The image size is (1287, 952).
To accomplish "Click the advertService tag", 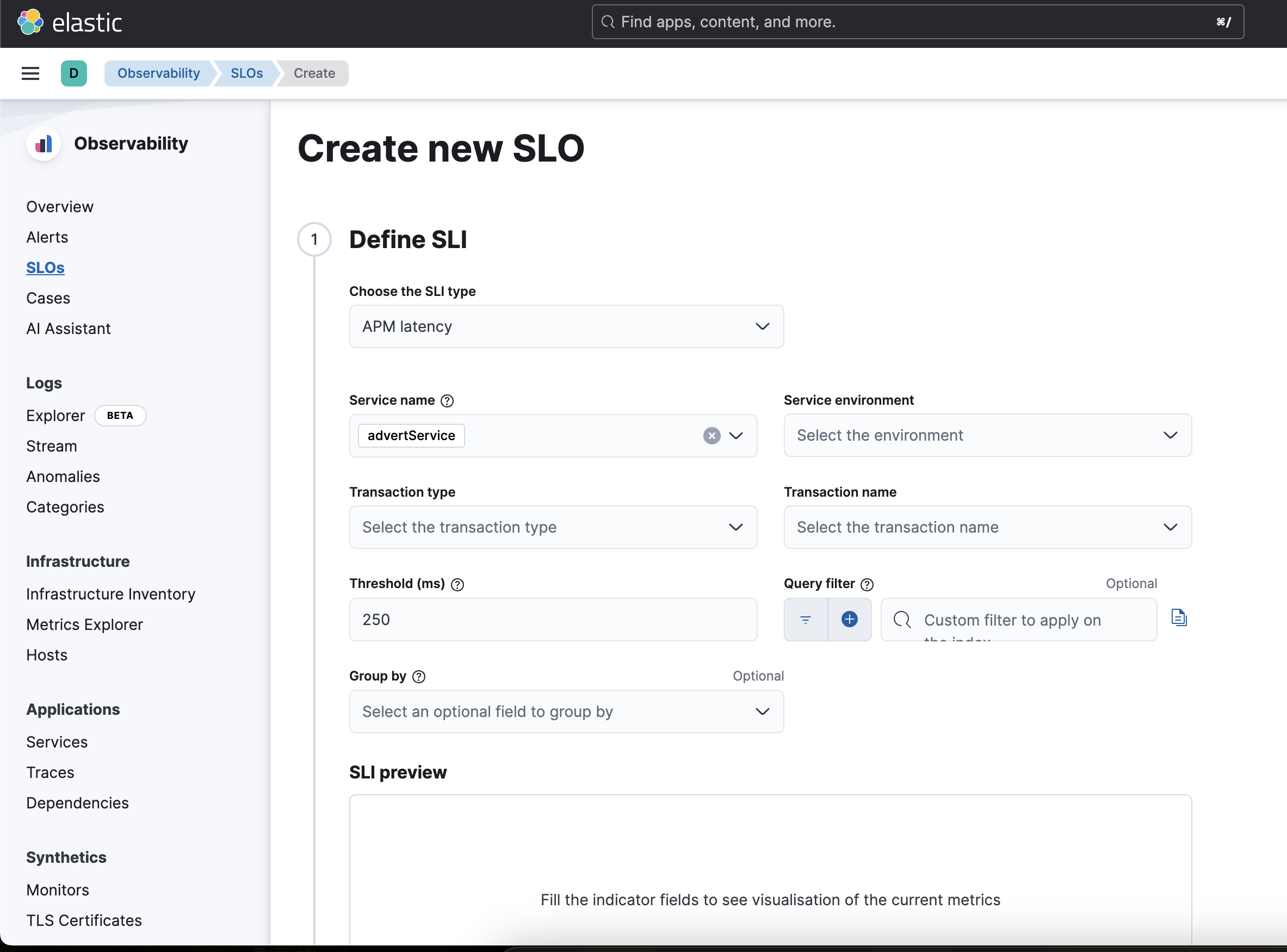I will (411, 436).
